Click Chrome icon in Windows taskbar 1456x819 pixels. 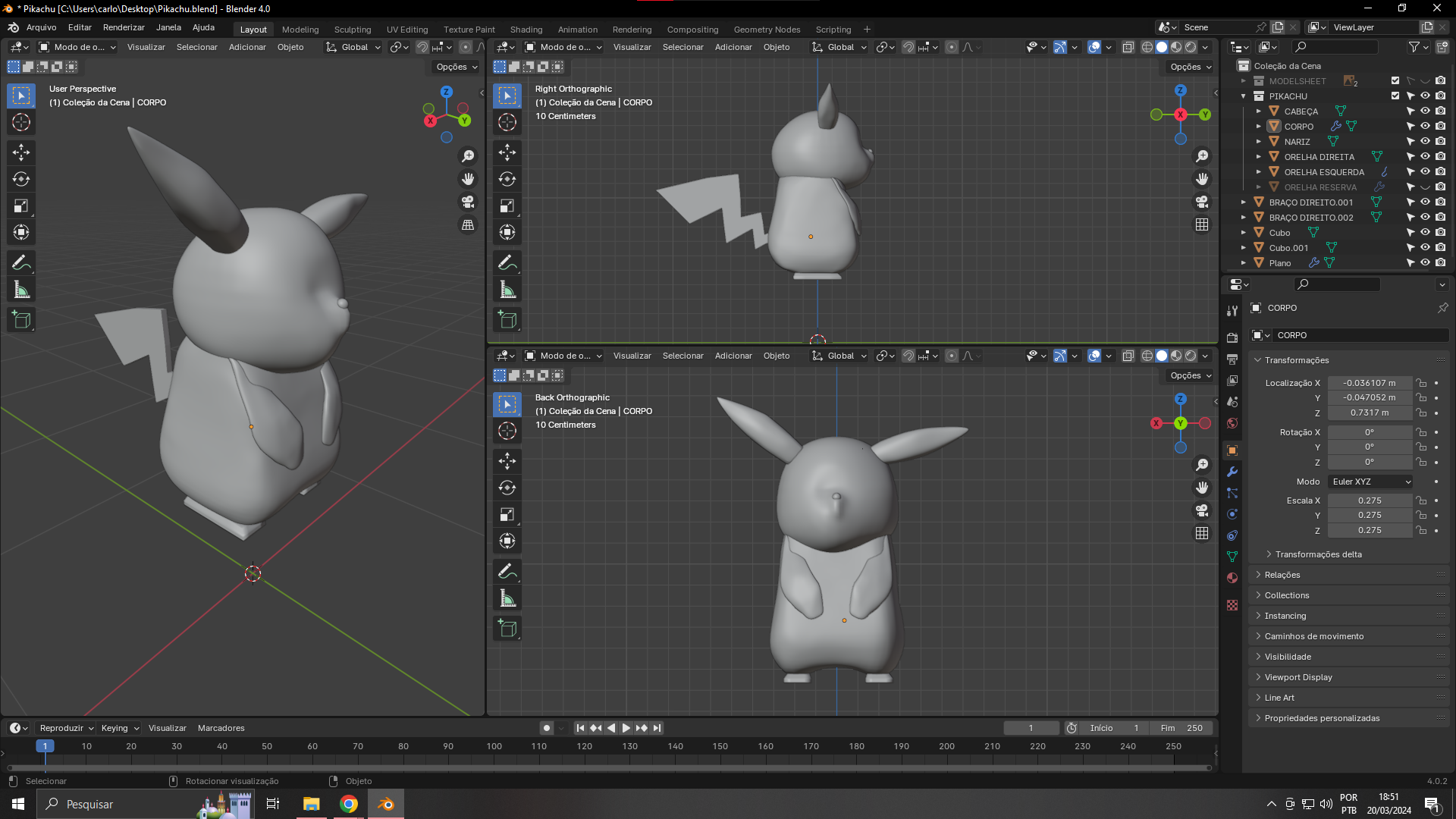[x=349, y=804]
